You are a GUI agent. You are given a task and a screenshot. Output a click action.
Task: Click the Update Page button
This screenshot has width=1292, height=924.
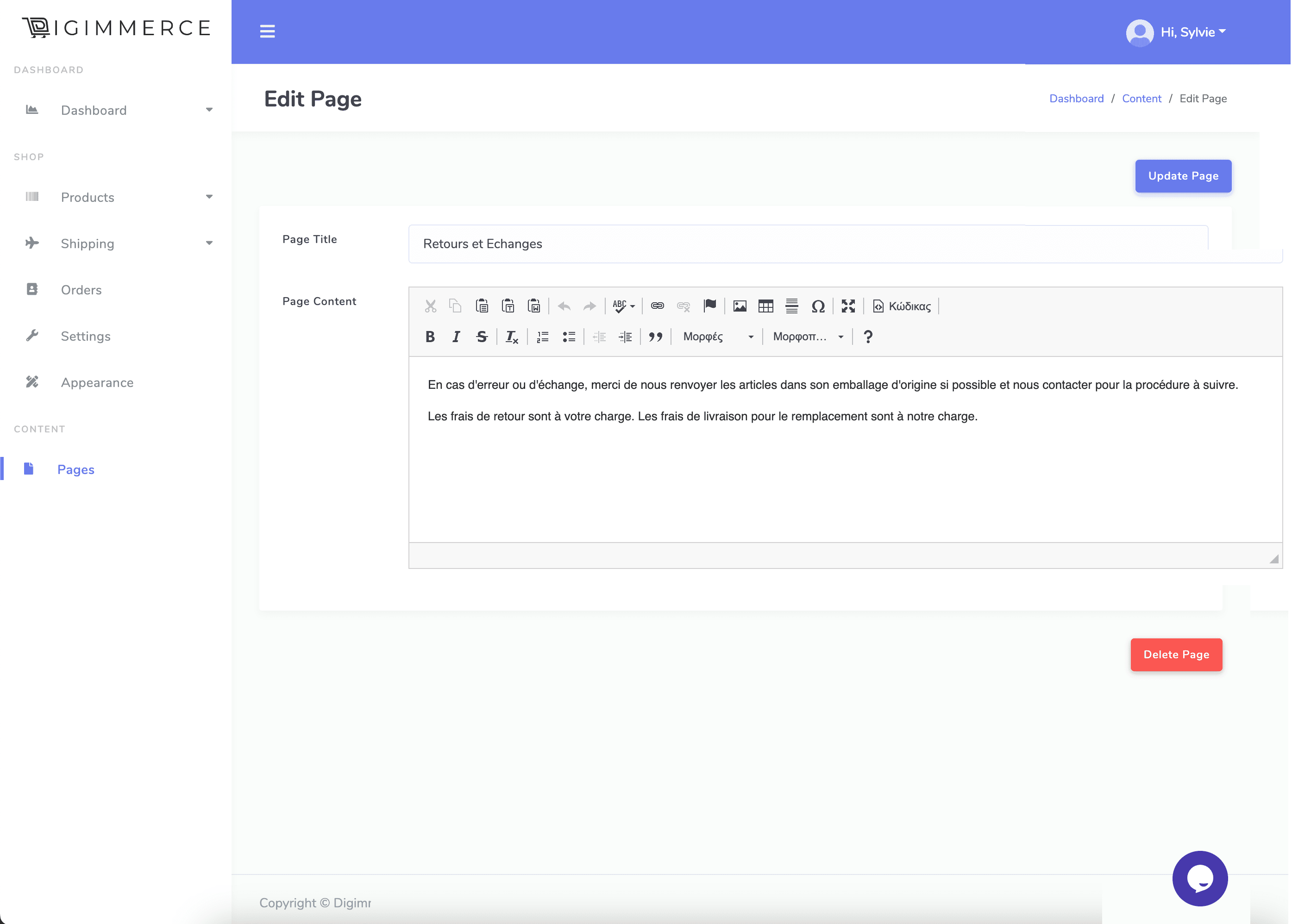(x=1183, y=176)
